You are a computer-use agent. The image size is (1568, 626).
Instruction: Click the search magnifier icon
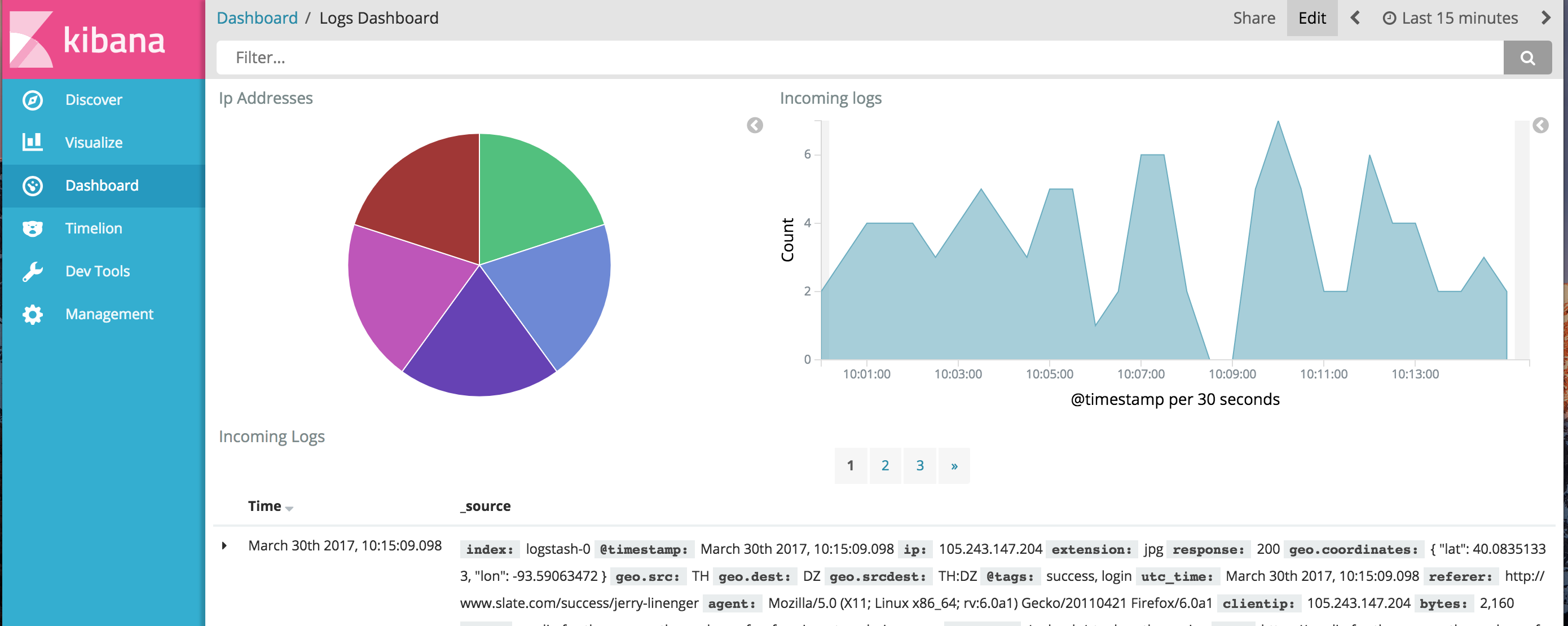point(1528,57)
